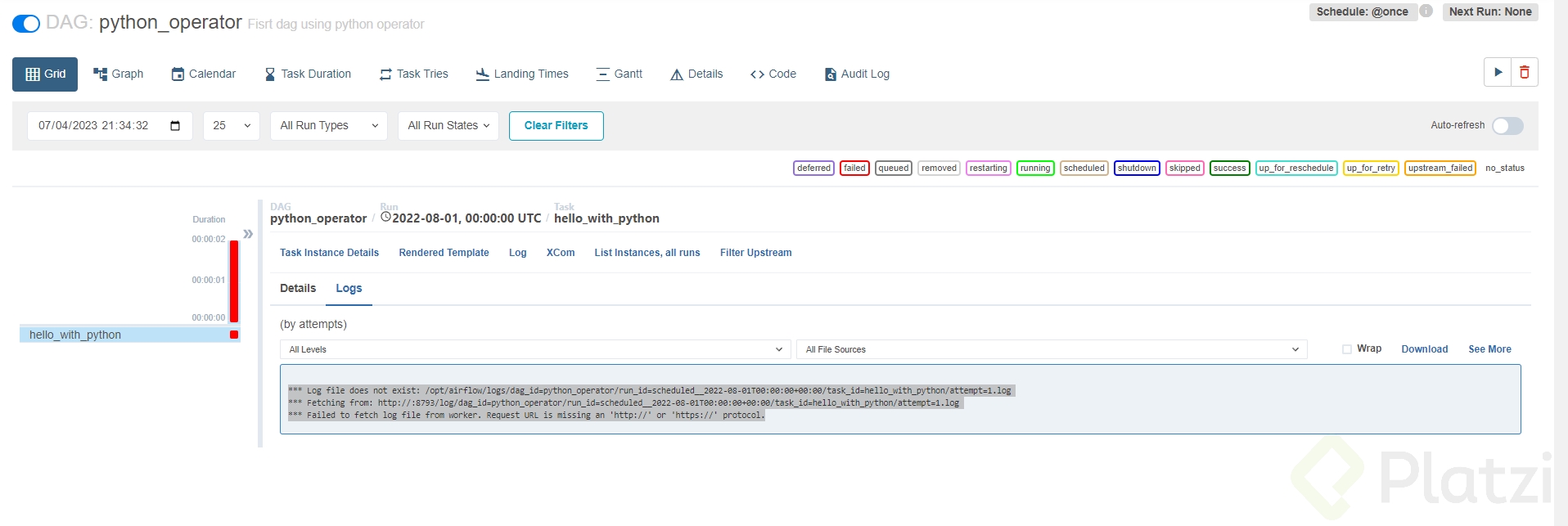The width and height of the screenshot is (1568, 526).
Task: Download the log file
Action: [x=1425, y=349]
